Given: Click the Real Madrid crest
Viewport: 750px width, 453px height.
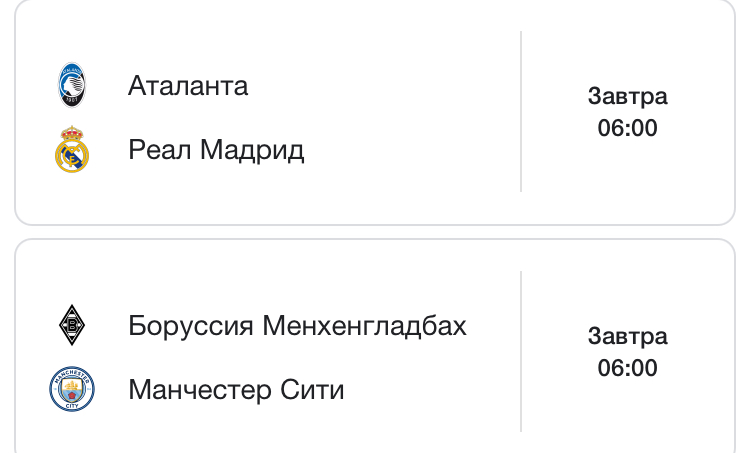Looking at the screenshot, I should 72,150.
